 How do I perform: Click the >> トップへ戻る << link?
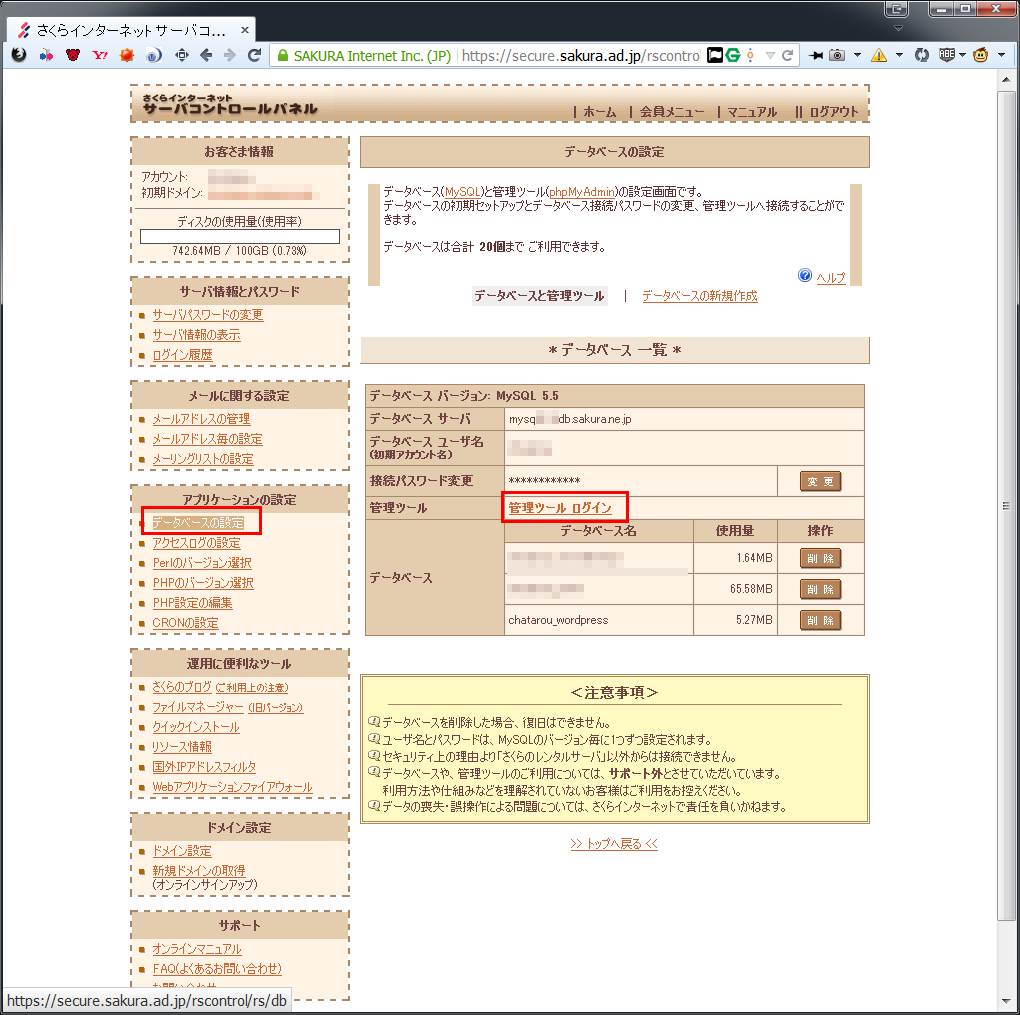[614, 844]
